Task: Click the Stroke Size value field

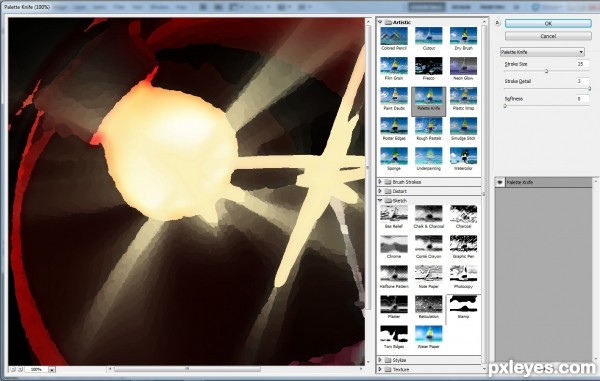Action: (x=583, y=64)
